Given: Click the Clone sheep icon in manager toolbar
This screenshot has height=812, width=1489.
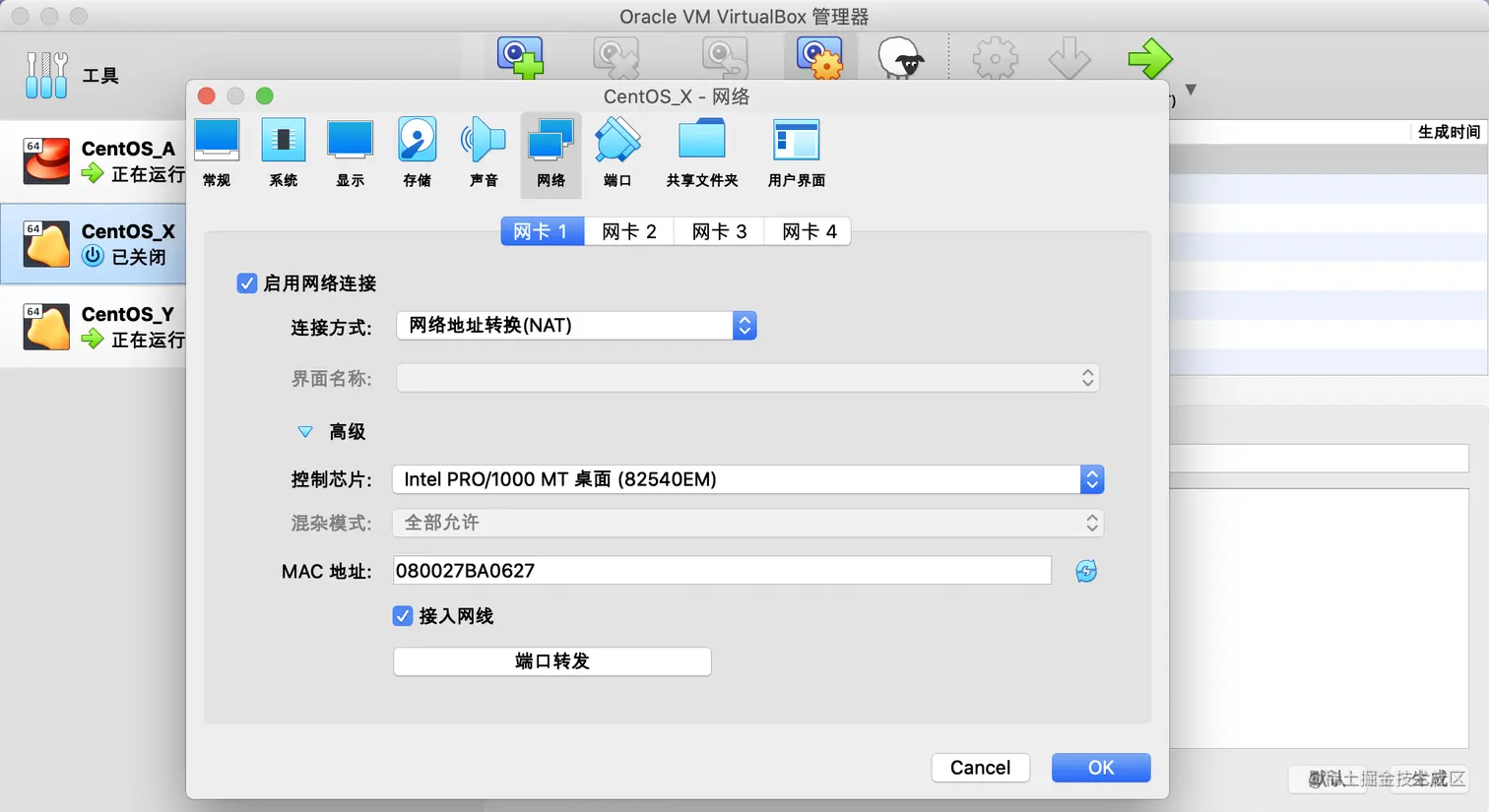Looking at the screenshot, I should (x=901, y=58).
